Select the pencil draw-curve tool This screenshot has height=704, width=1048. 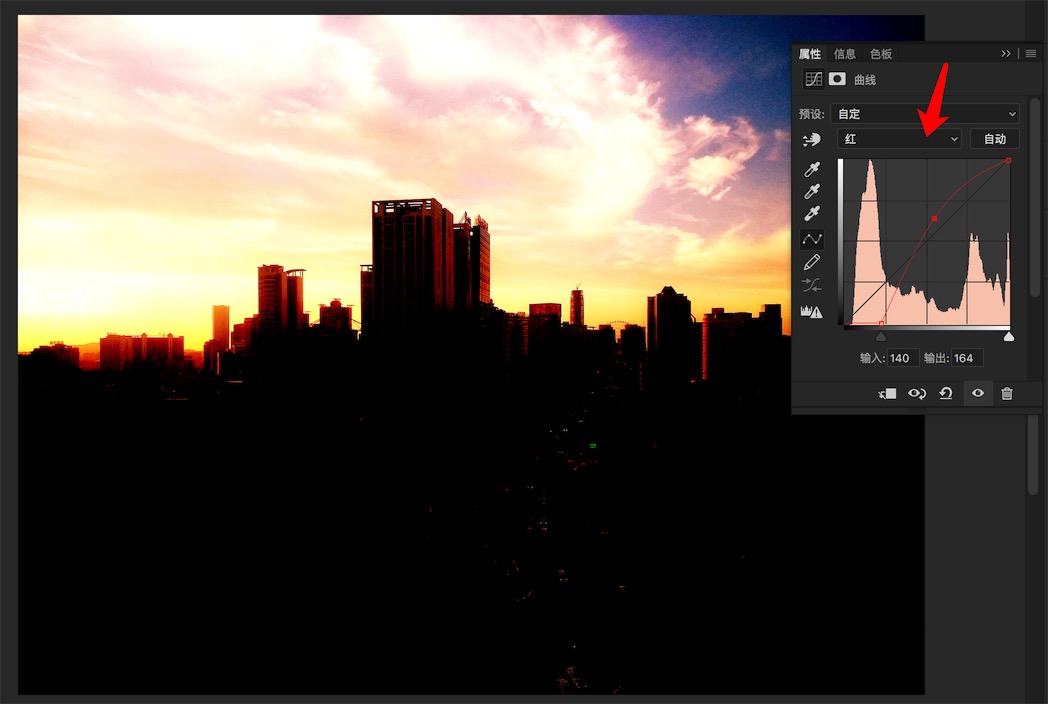(812, 262)
